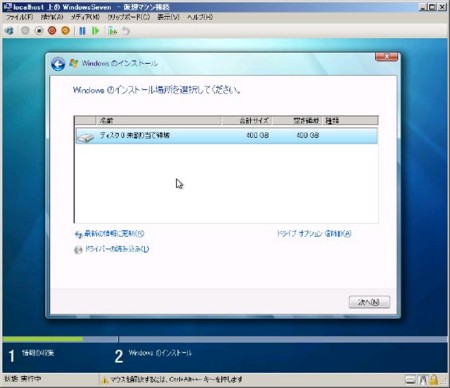The image size is (450, 388).
Task: Click the keyboard icon in the status bar
Action: (x=410, y=379)
